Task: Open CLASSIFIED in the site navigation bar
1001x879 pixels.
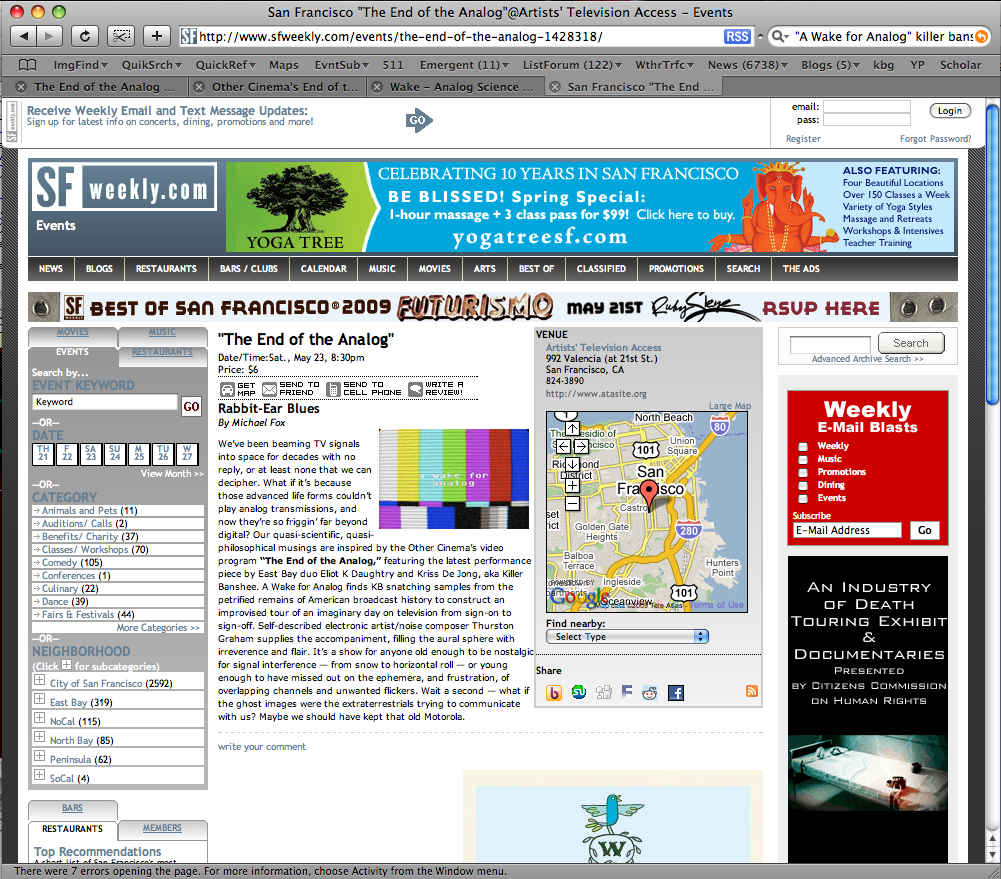Action: pos(601,269)
